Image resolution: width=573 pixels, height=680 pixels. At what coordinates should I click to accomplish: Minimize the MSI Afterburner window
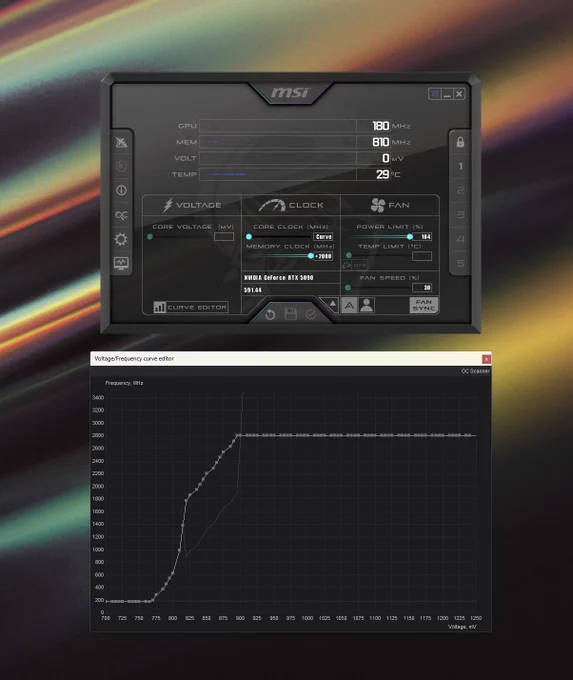coord(447,94)
